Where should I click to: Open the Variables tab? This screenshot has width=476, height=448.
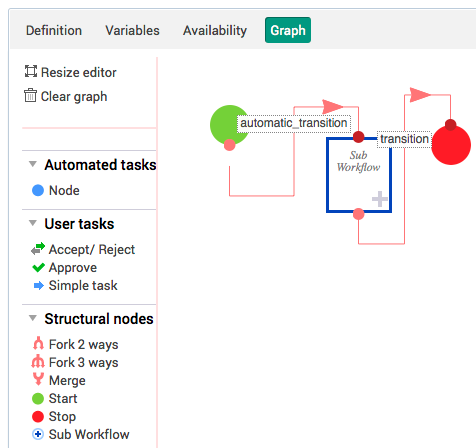coord(133,30)
